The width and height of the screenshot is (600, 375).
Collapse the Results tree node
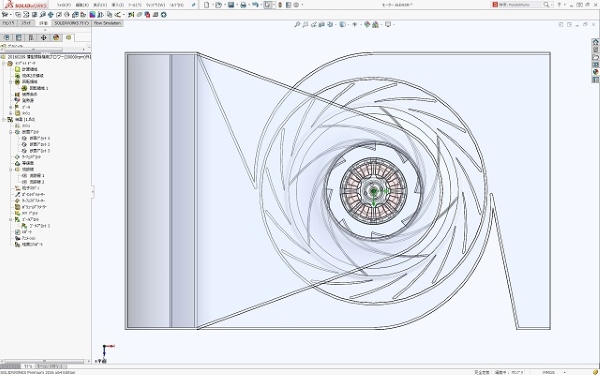pos(4,119)
